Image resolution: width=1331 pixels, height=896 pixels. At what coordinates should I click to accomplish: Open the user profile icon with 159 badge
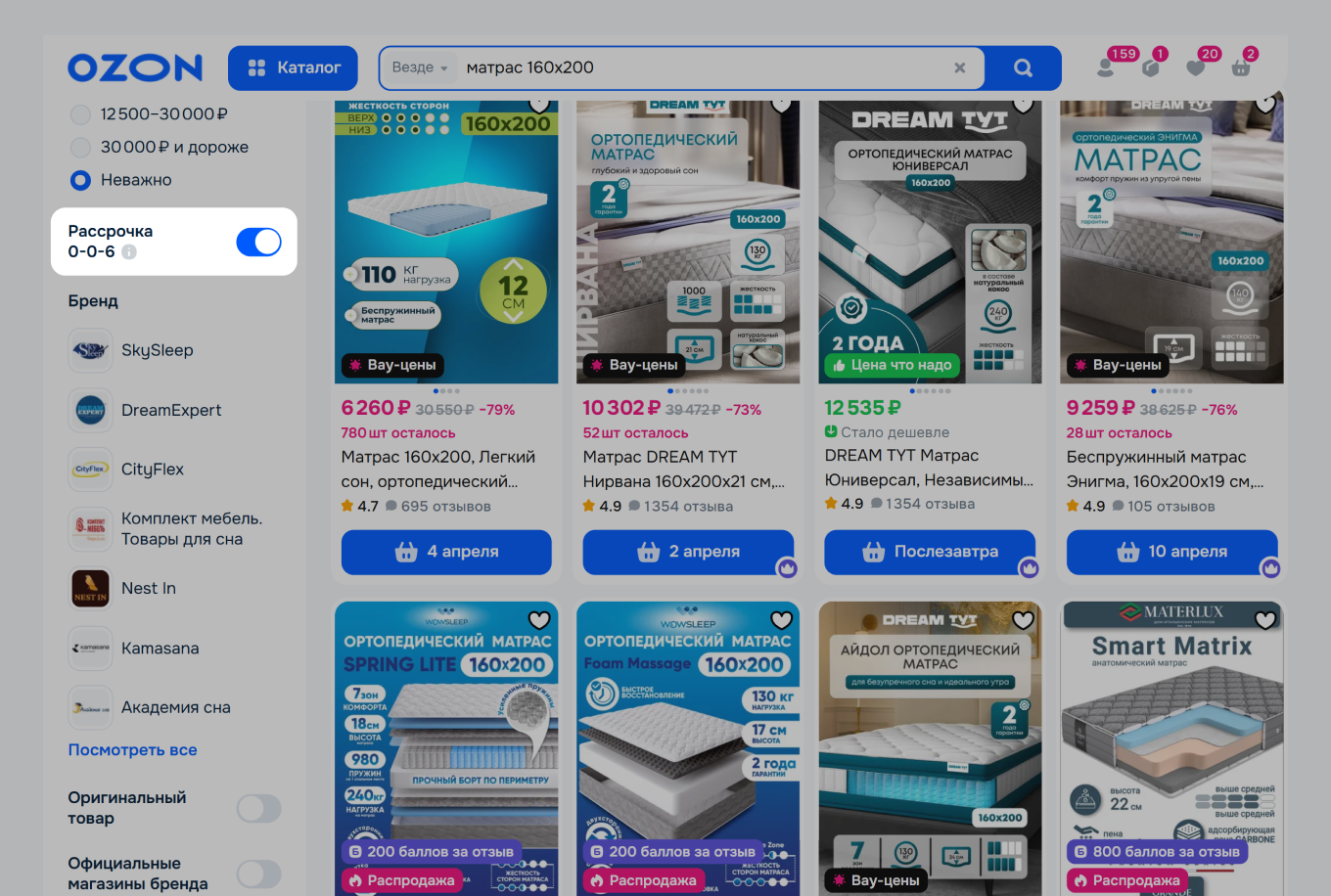(1106, 67)
